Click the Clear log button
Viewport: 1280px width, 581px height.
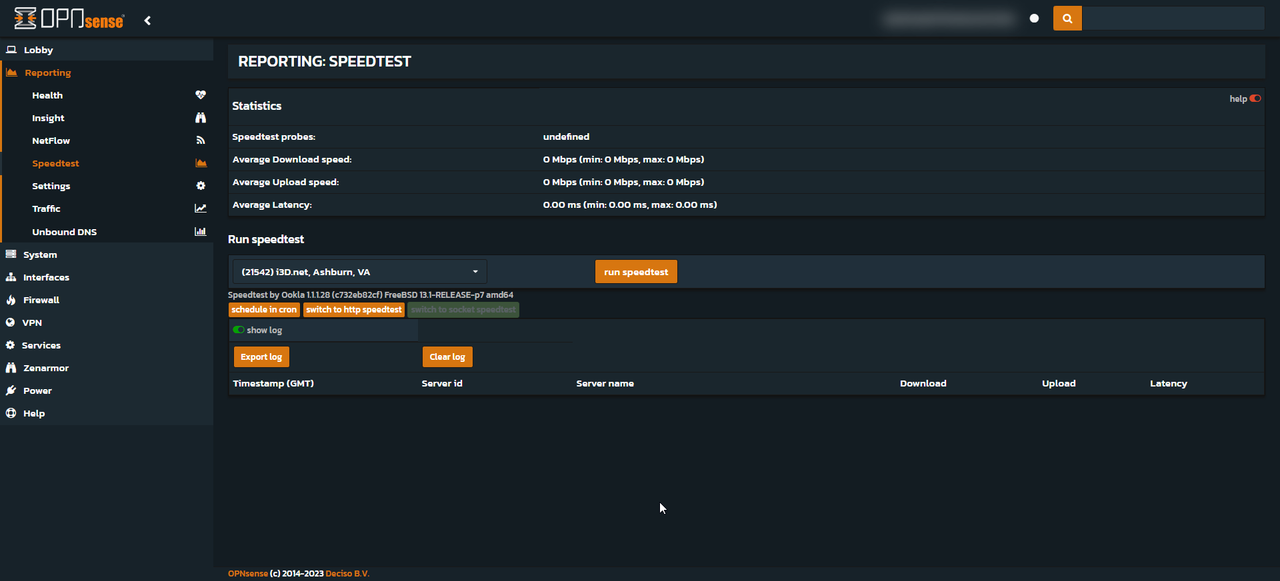447,357
